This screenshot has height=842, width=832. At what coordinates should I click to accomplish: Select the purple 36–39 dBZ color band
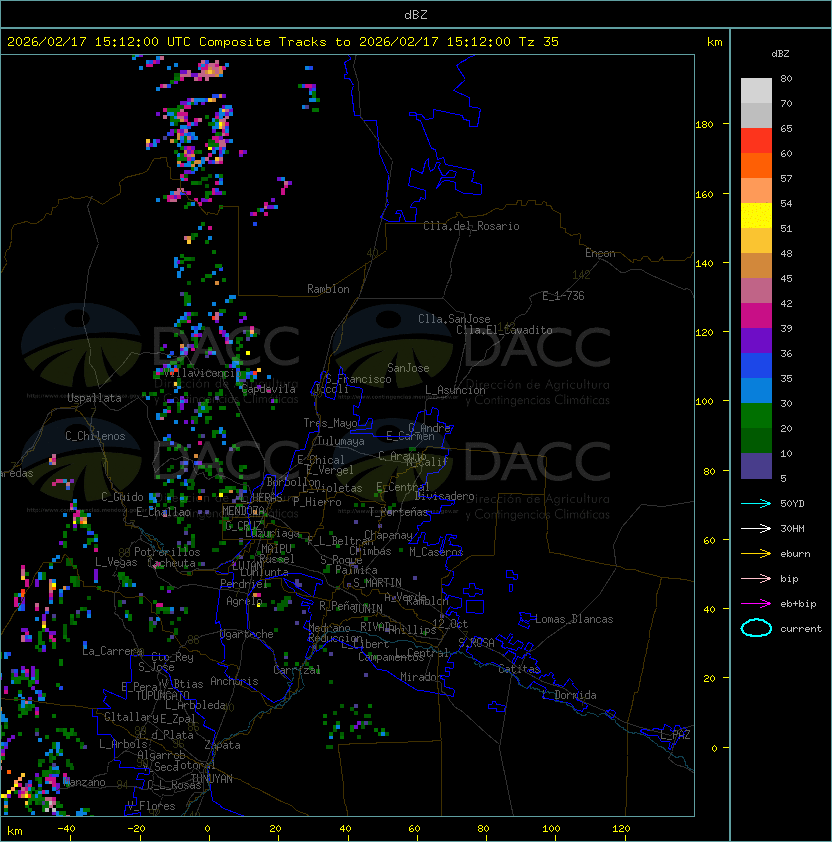(x=756, y=341)
